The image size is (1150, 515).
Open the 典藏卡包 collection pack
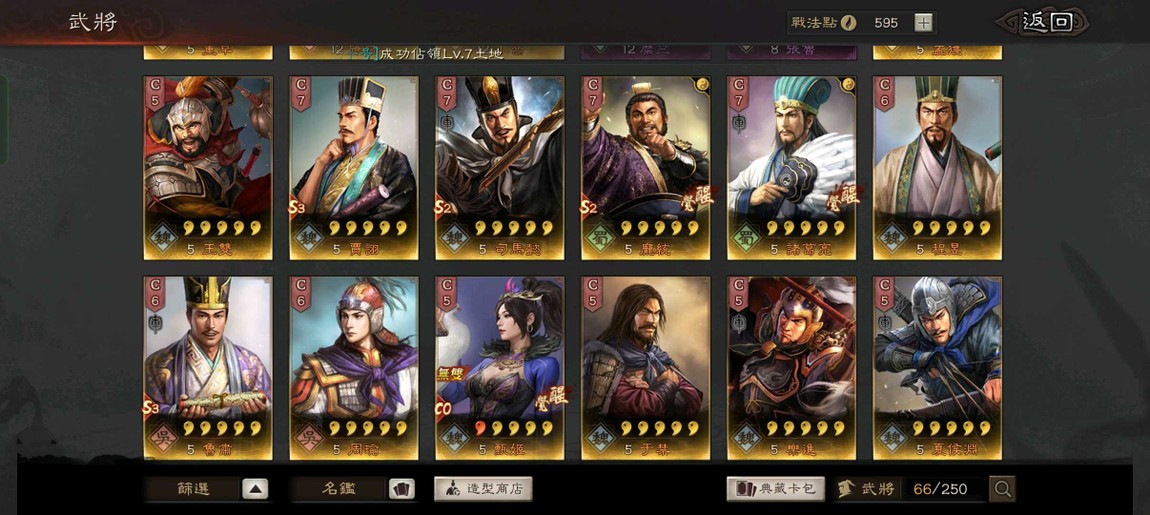point(775,489)
